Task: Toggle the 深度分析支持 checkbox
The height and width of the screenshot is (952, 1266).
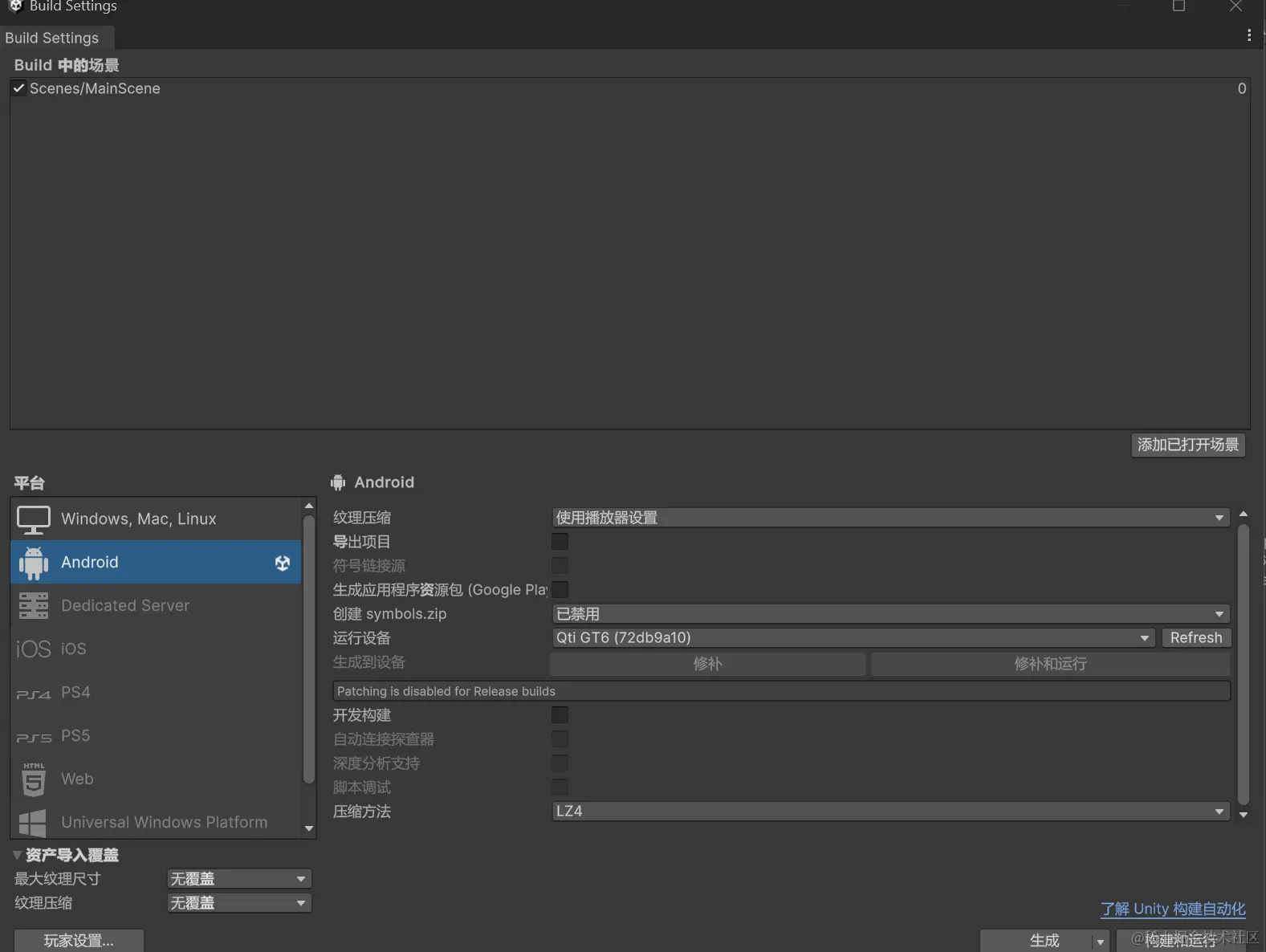Action: (560, 763)
